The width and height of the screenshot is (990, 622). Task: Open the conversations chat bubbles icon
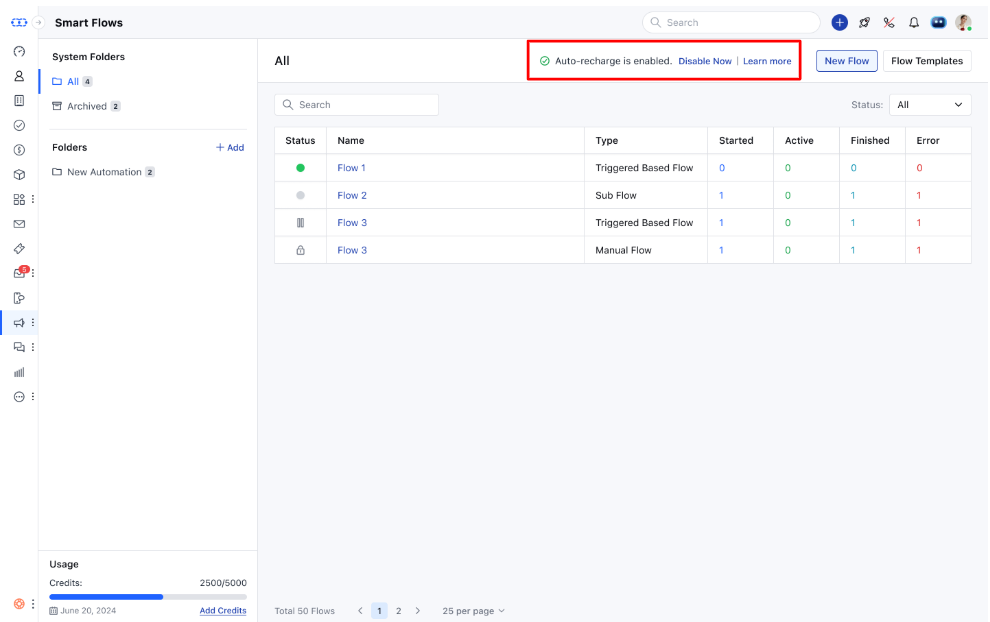click(x=19, y=347)
